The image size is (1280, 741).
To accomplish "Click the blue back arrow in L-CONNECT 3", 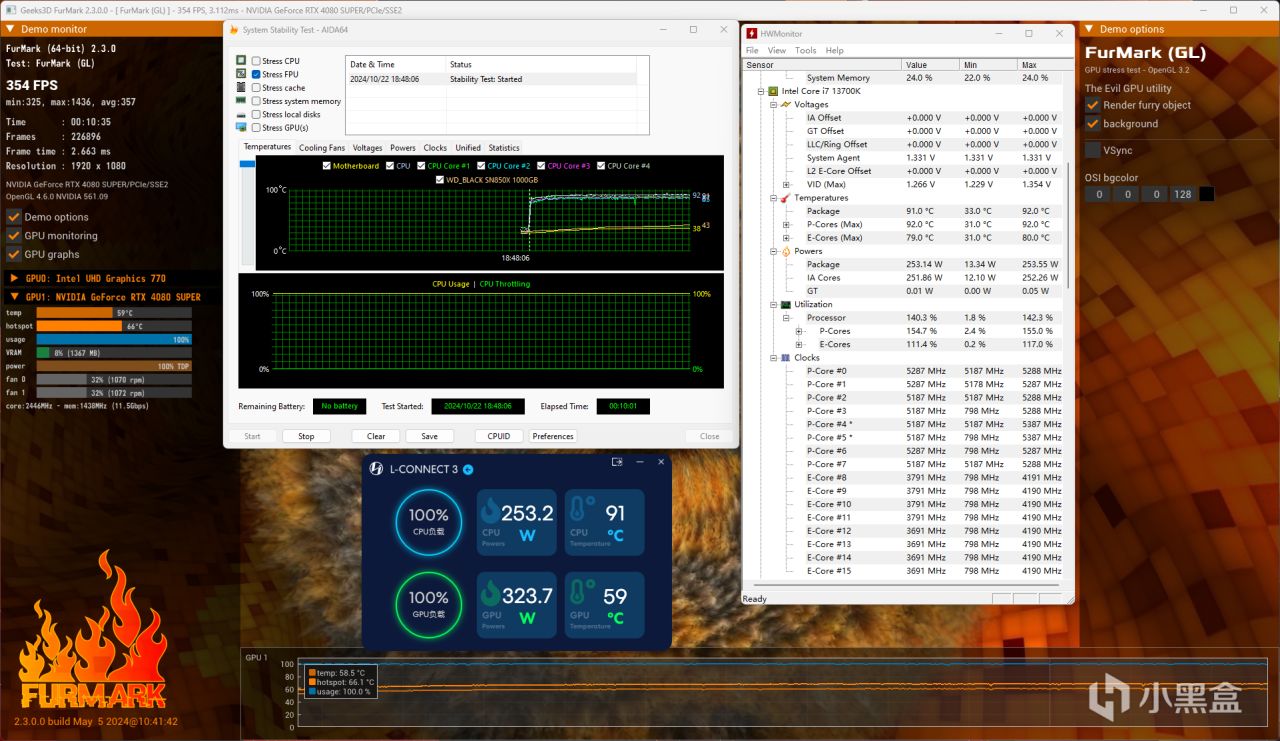I will click(x=468, y=469).
